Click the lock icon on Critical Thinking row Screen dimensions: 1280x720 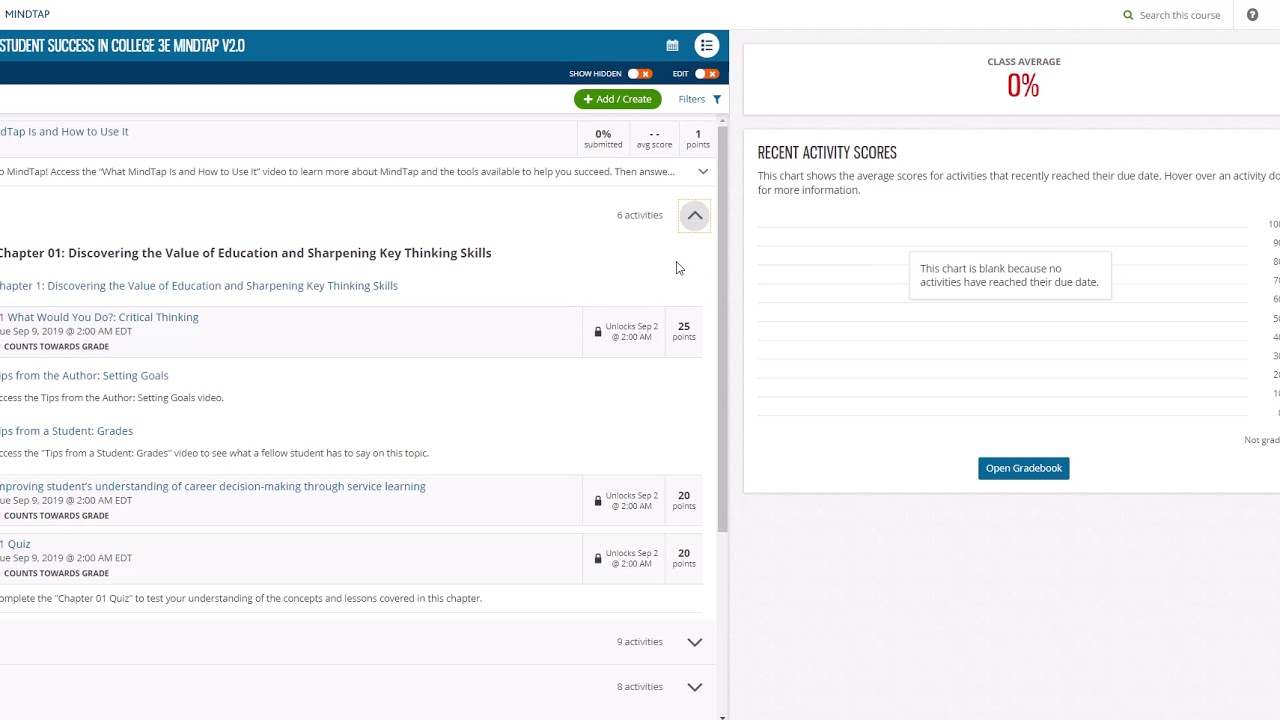point(598,332)
